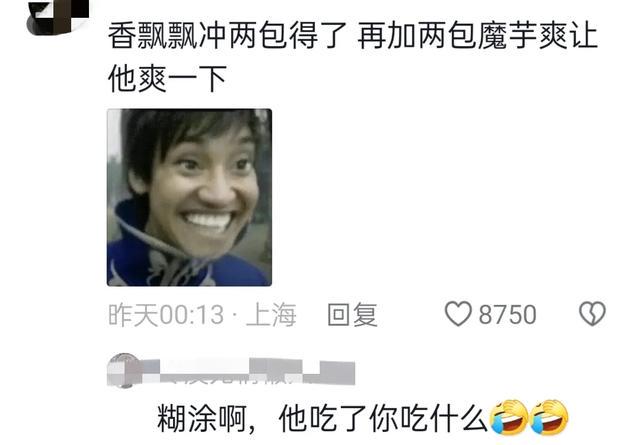The height and width of the screenshot is (445, 640).
Task: Click the 昨天00:13 timestamp
Action: pos(166,315)
